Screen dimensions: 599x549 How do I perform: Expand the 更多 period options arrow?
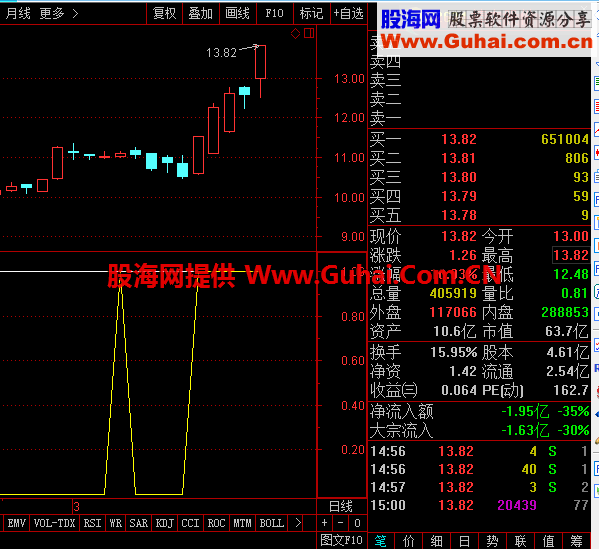75,14
